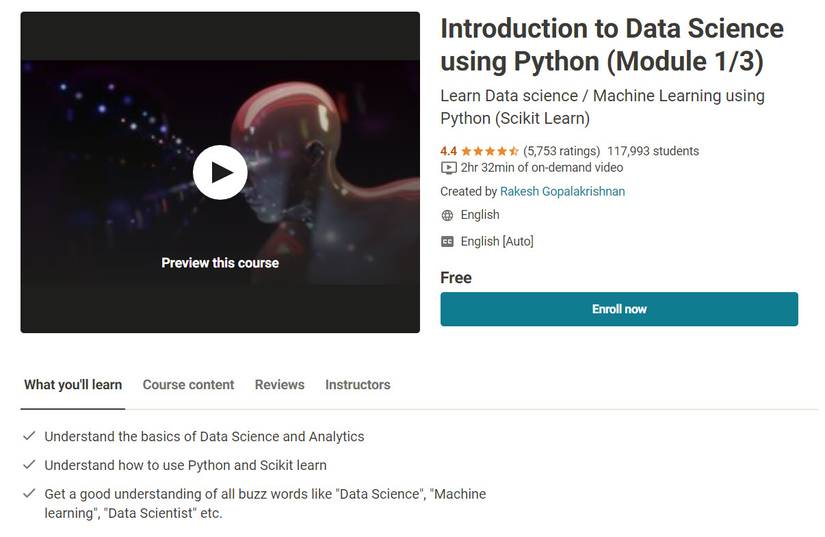
Task: Click the first checkmark icon in the list
Action: [29, 436]
